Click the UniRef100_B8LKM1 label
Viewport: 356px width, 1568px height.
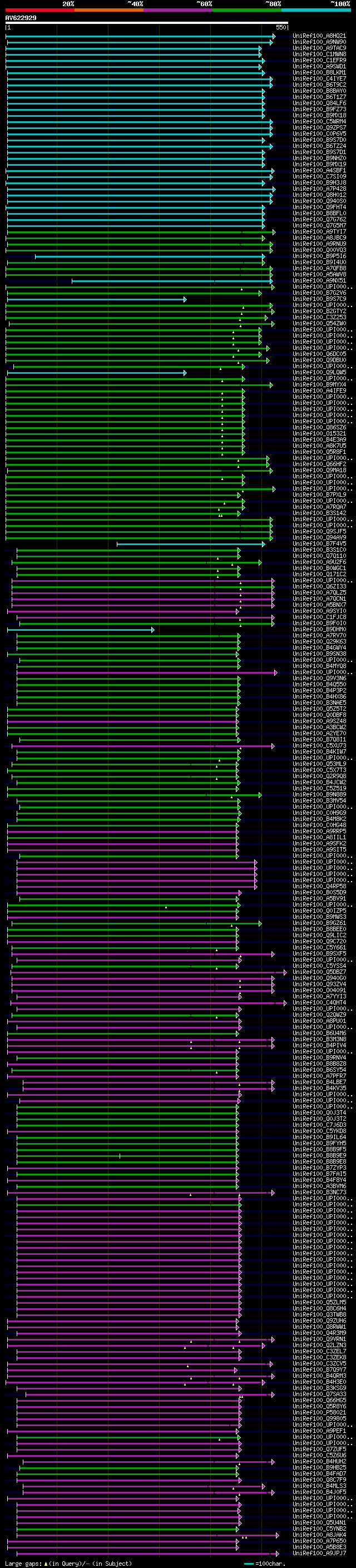point(319,72)
